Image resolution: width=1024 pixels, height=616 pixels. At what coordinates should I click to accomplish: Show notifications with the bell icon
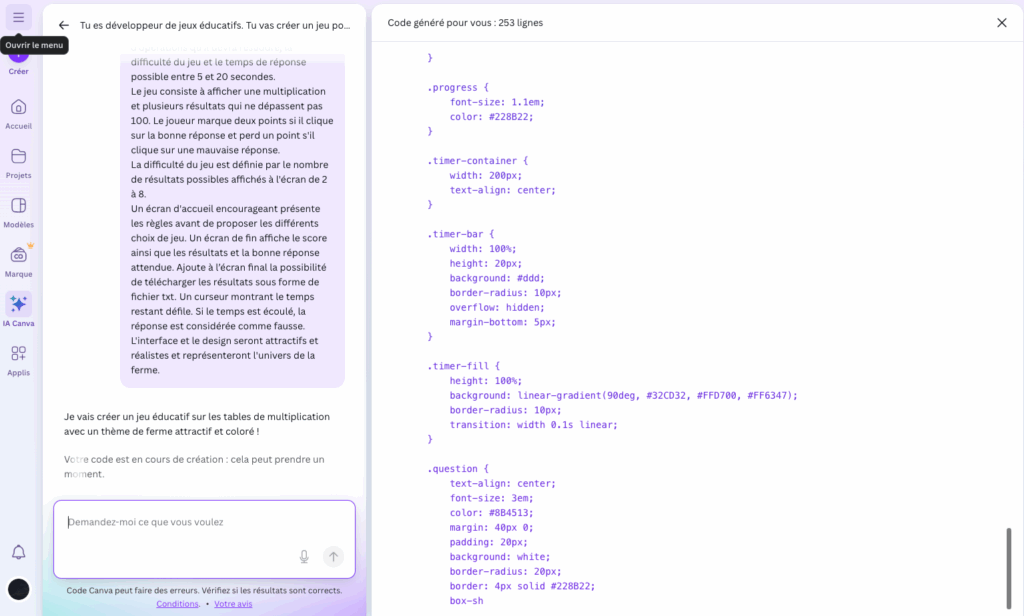[18, 552]
